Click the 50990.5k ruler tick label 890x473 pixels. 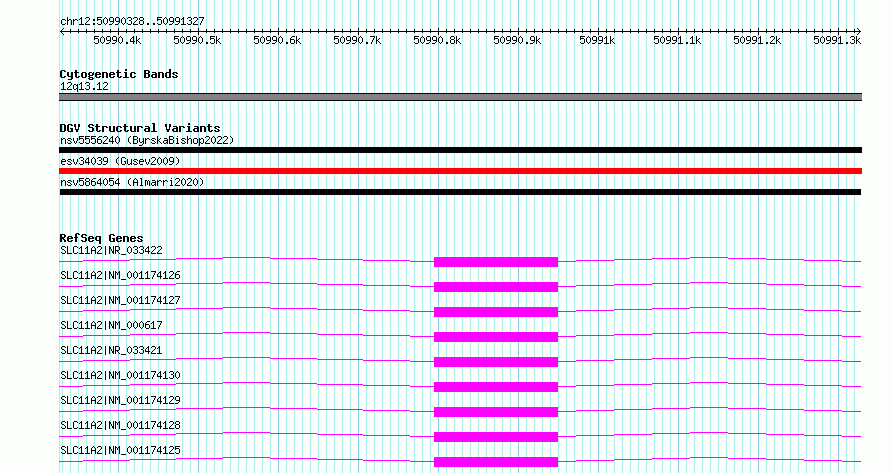coord(197,40)
